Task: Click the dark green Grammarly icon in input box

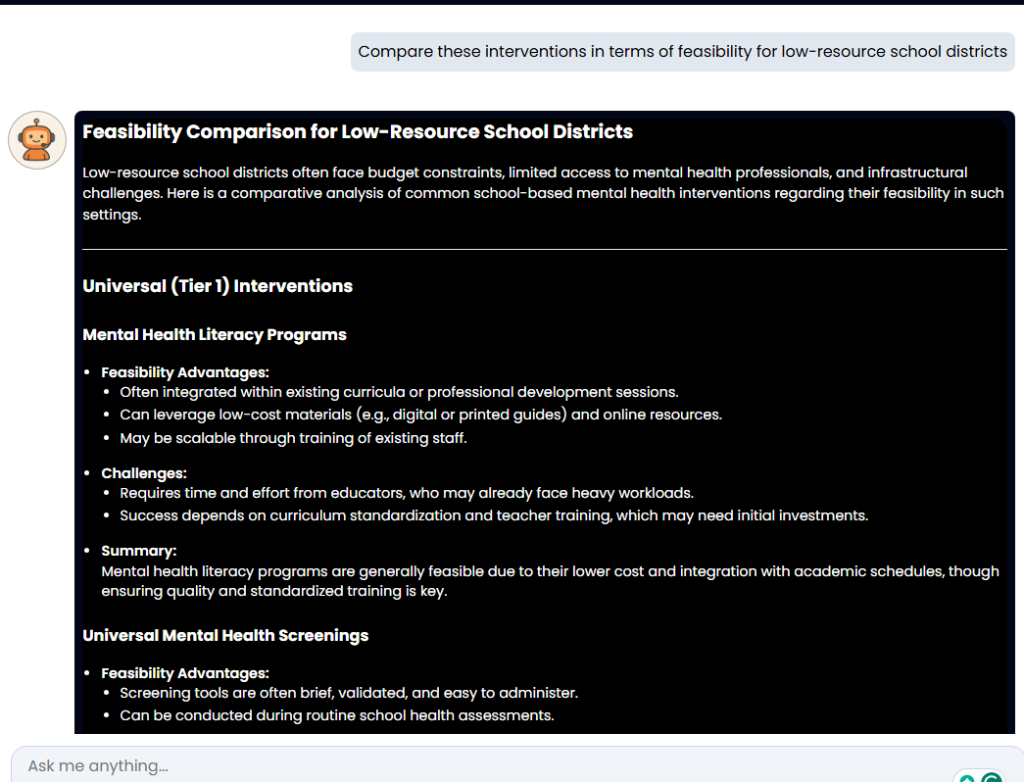Action: pyautogui.click(x=991, y=777)
